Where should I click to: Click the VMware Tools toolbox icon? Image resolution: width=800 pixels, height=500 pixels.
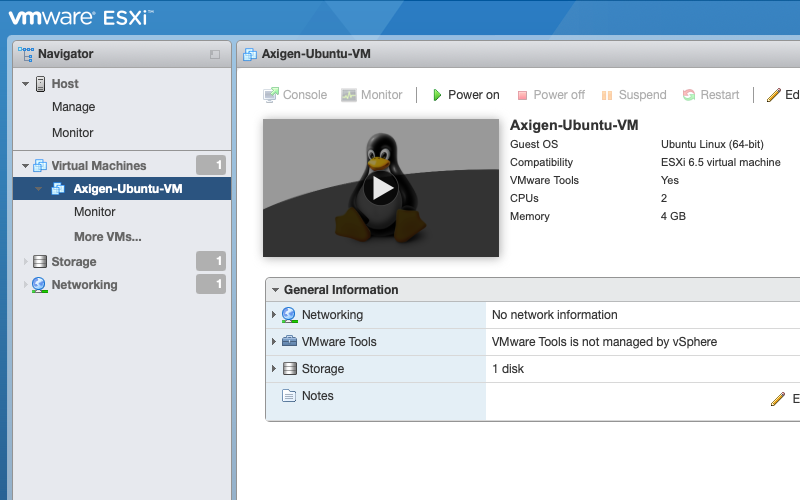(289, 341)
